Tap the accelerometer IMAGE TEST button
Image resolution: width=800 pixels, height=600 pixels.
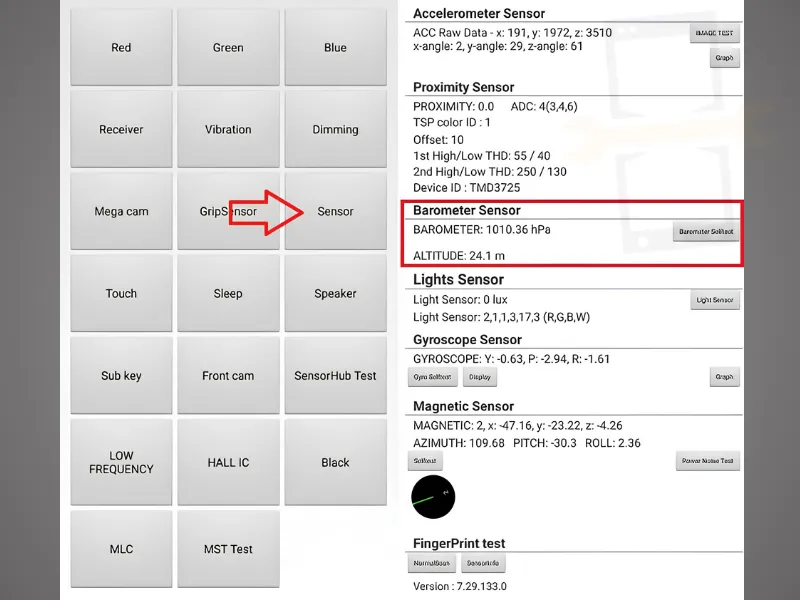714,33
